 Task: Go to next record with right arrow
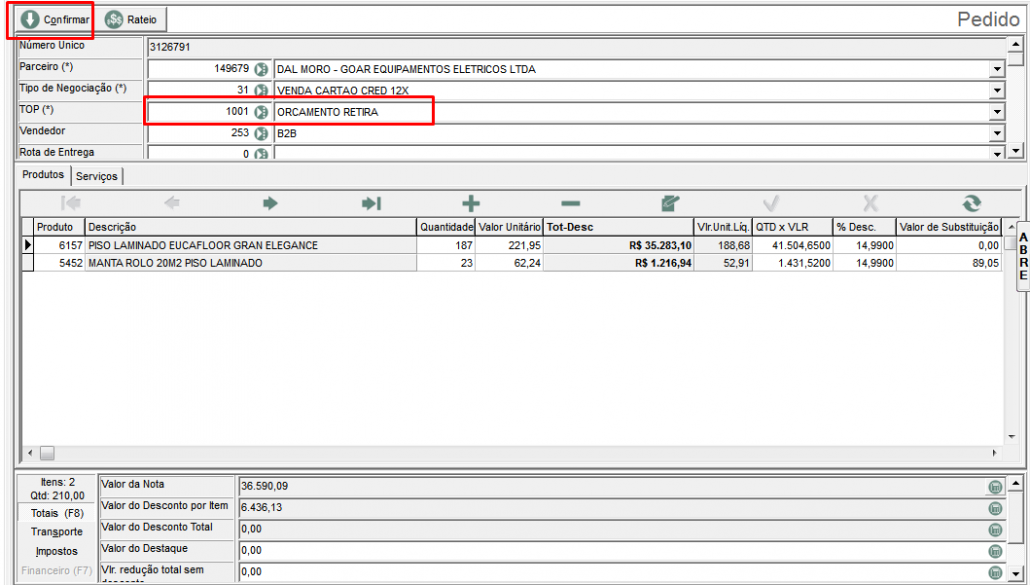pyautogui.click(x=270, y=203)
